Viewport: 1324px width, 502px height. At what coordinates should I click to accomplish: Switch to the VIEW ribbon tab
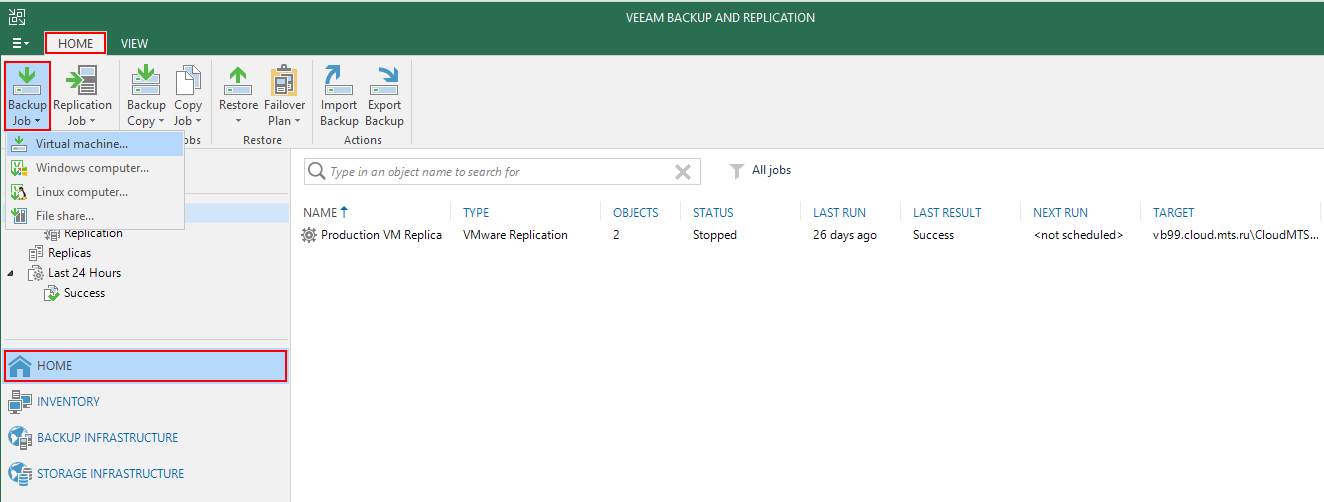134,44
